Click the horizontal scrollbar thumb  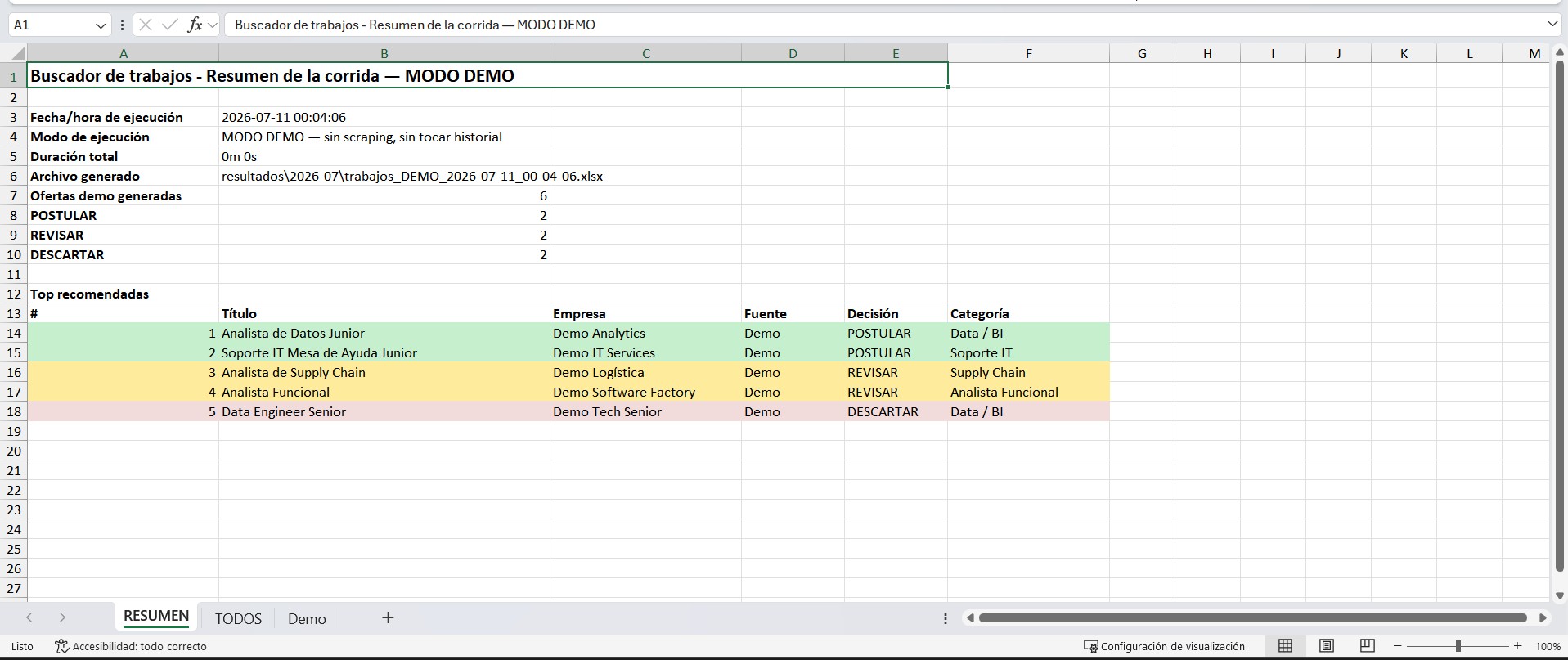coord(1253,618)
